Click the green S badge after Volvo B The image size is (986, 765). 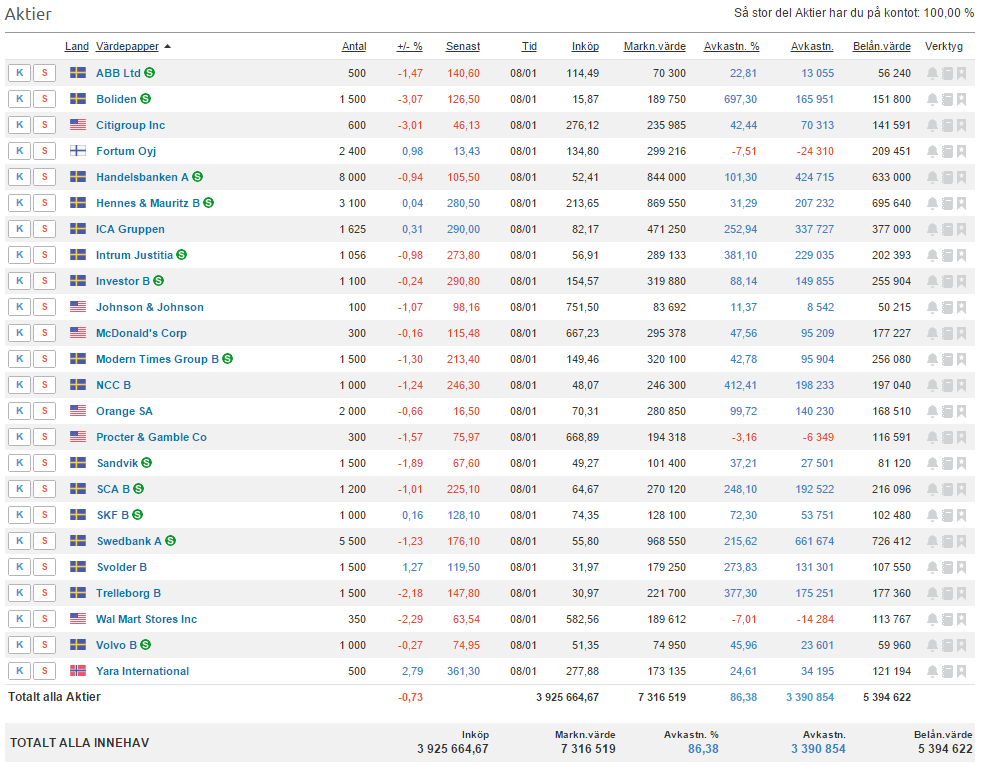pos(146,644)
